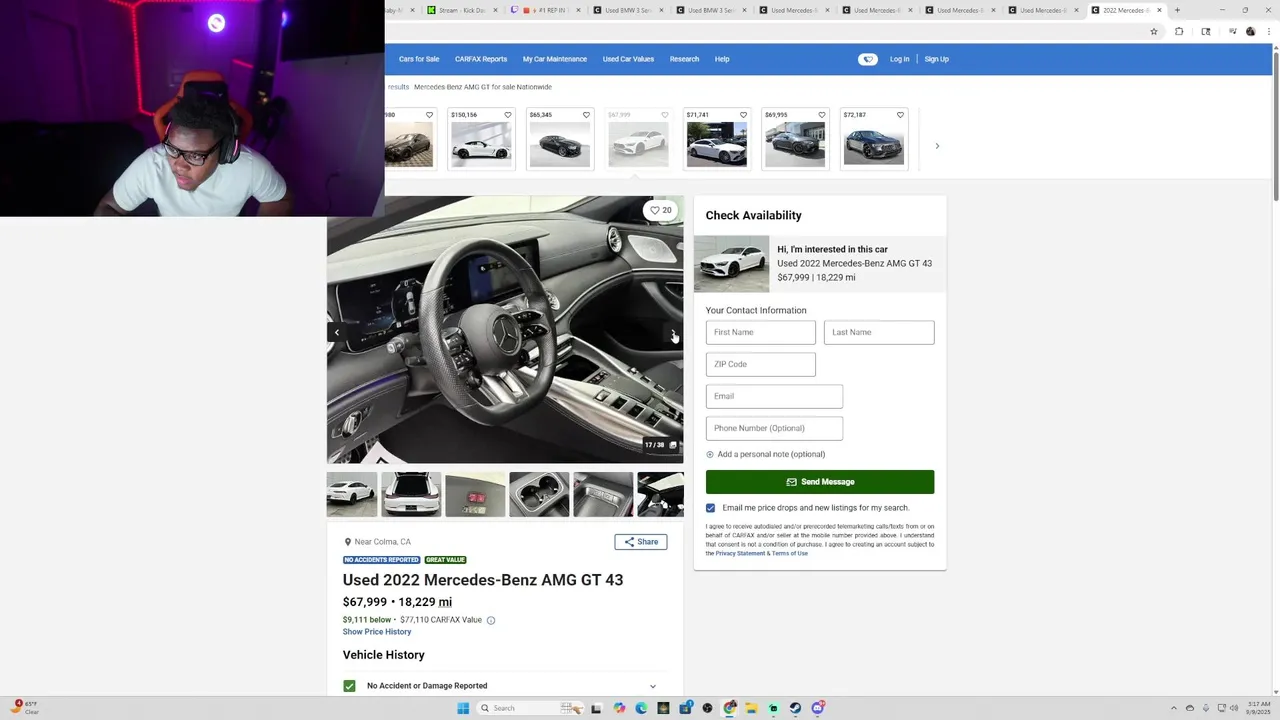
Task: Click Sign Up link
Action: coord(936,59)
